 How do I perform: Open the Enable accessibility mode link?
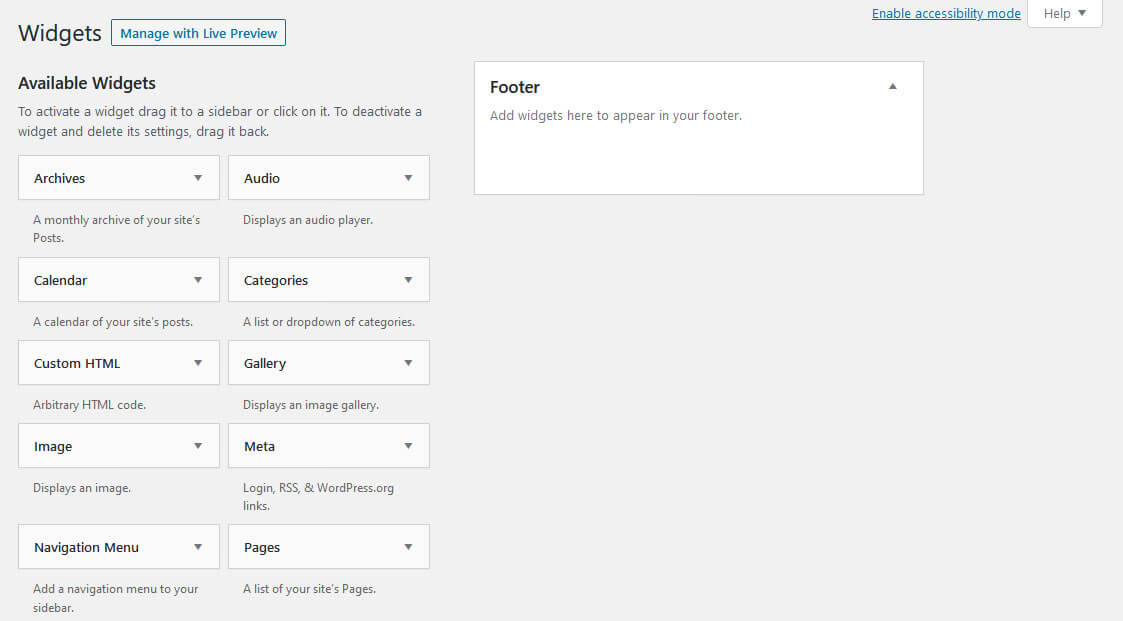click(x=945, y=13)
